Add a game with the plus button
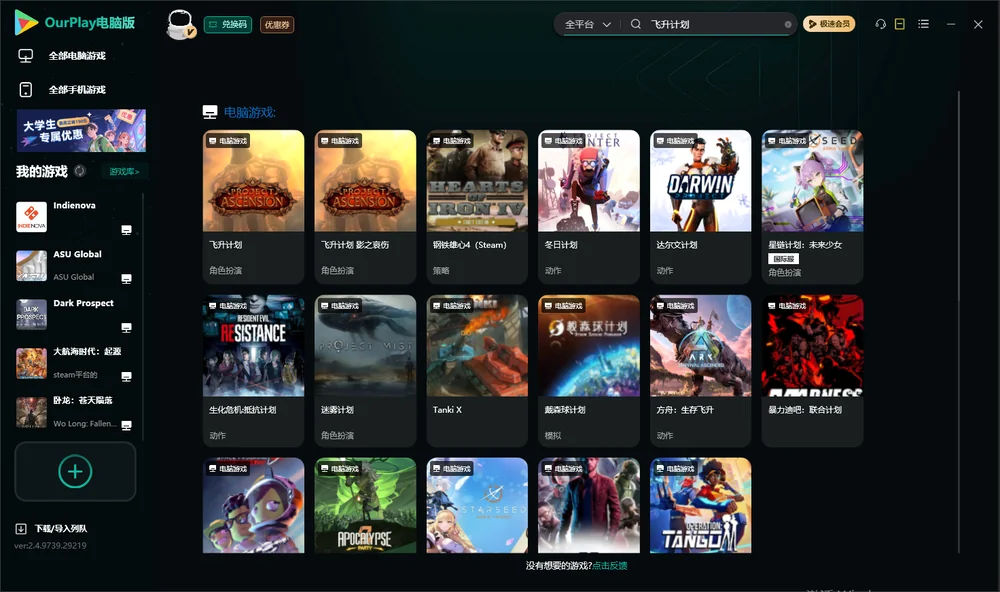The image size is (1000, 592). click(x=75, y=471)
